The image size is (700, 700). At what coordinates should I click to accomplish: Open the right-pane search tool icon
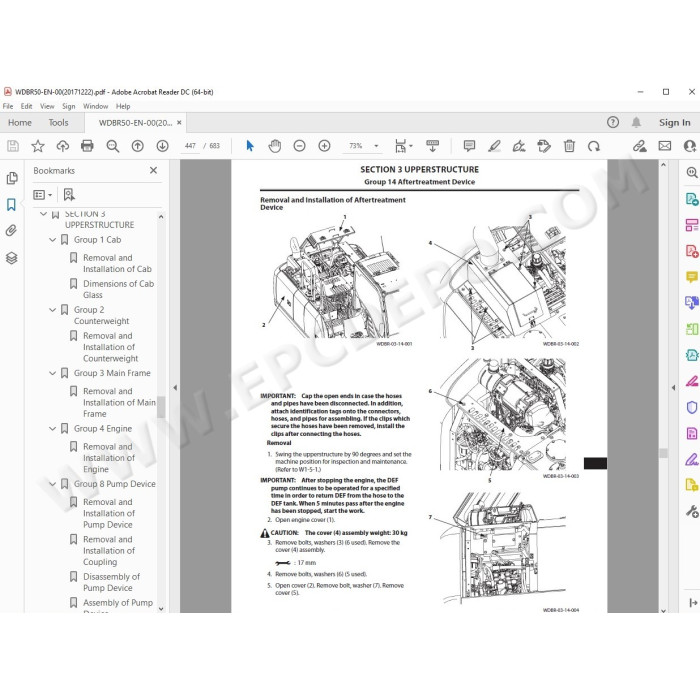(692, 173)
